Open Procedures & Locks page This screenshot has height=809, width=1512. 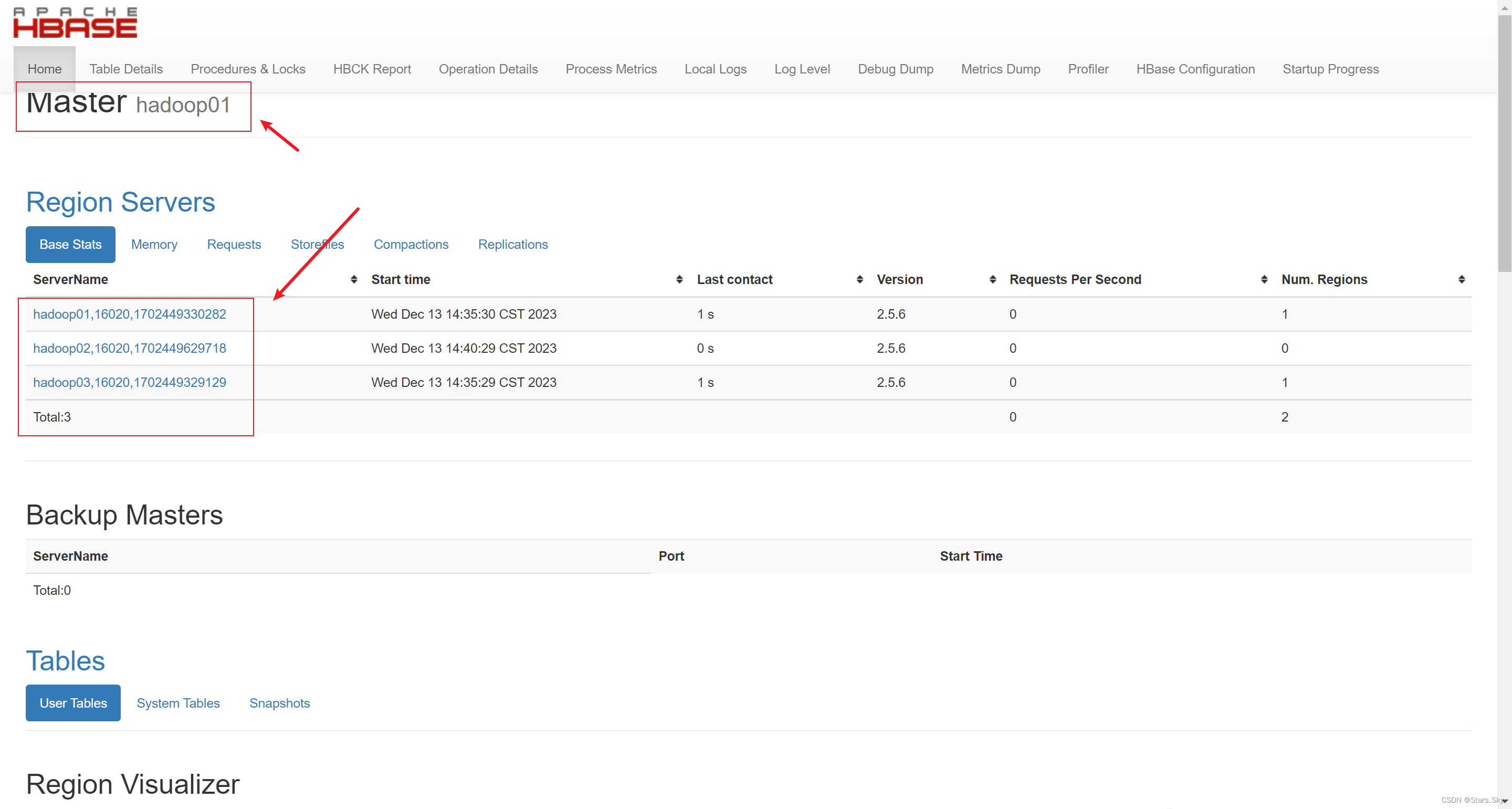coord(248,69)
